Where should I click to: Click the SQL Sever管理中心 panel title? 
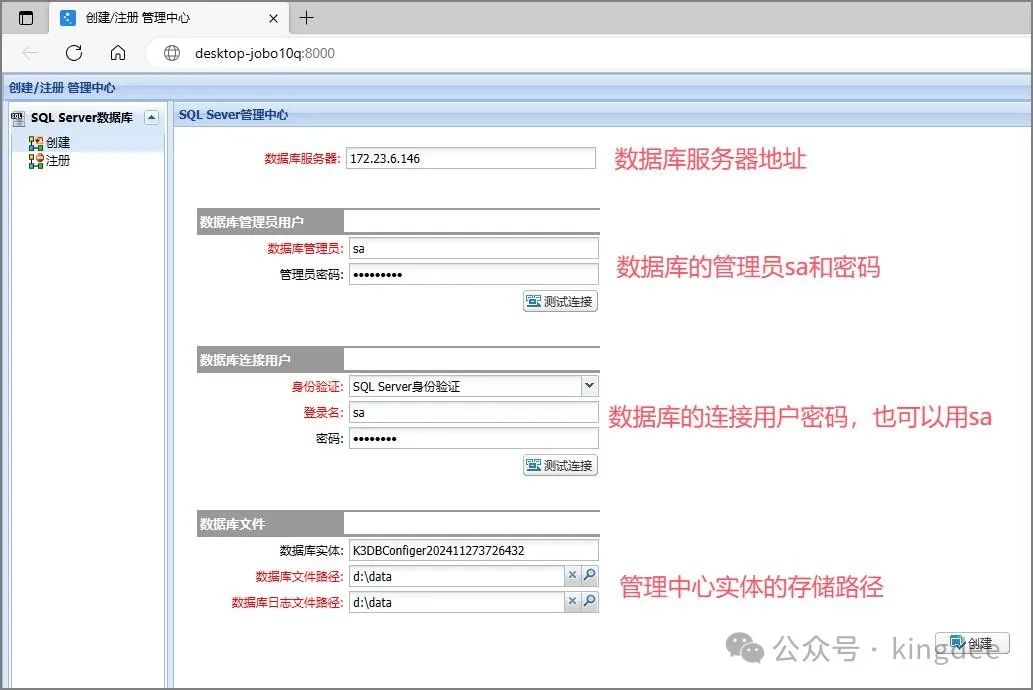point(233,115)
